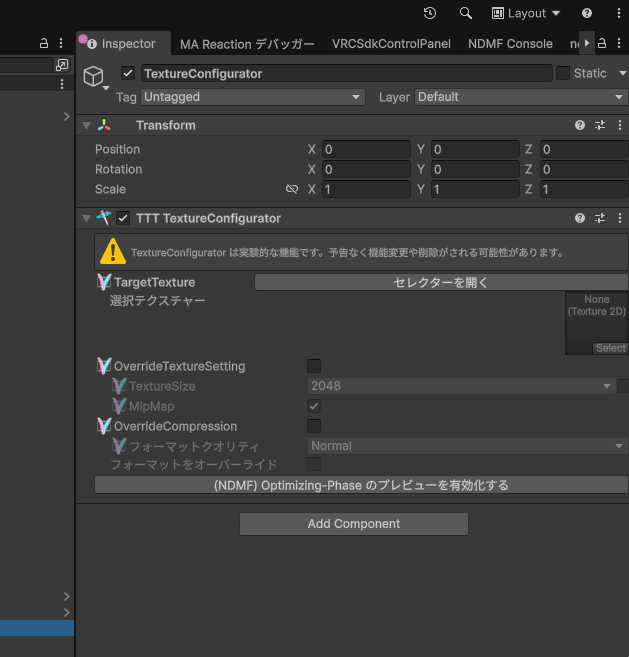This screenshot has height=657, width=629.
Task: Open Transform component context menu
Action: point(620,125)
